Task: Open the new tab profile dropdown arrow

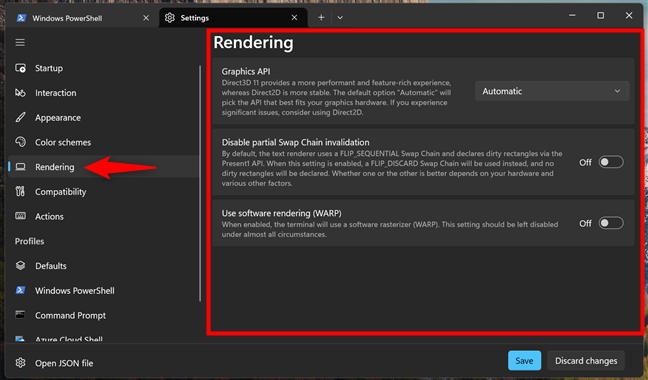Action: pos(340,18)
